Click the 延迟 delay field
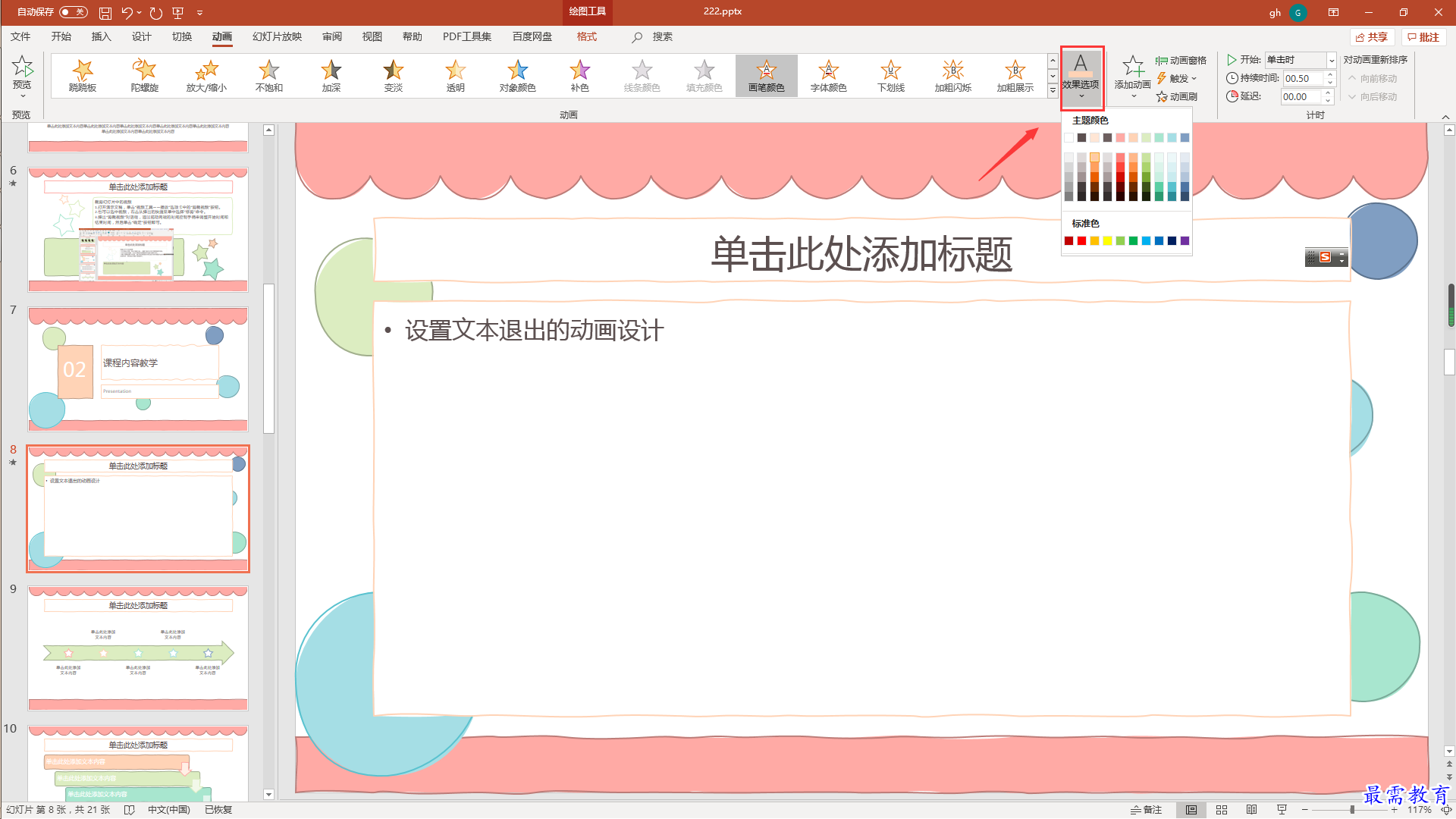 point(1301,96)
